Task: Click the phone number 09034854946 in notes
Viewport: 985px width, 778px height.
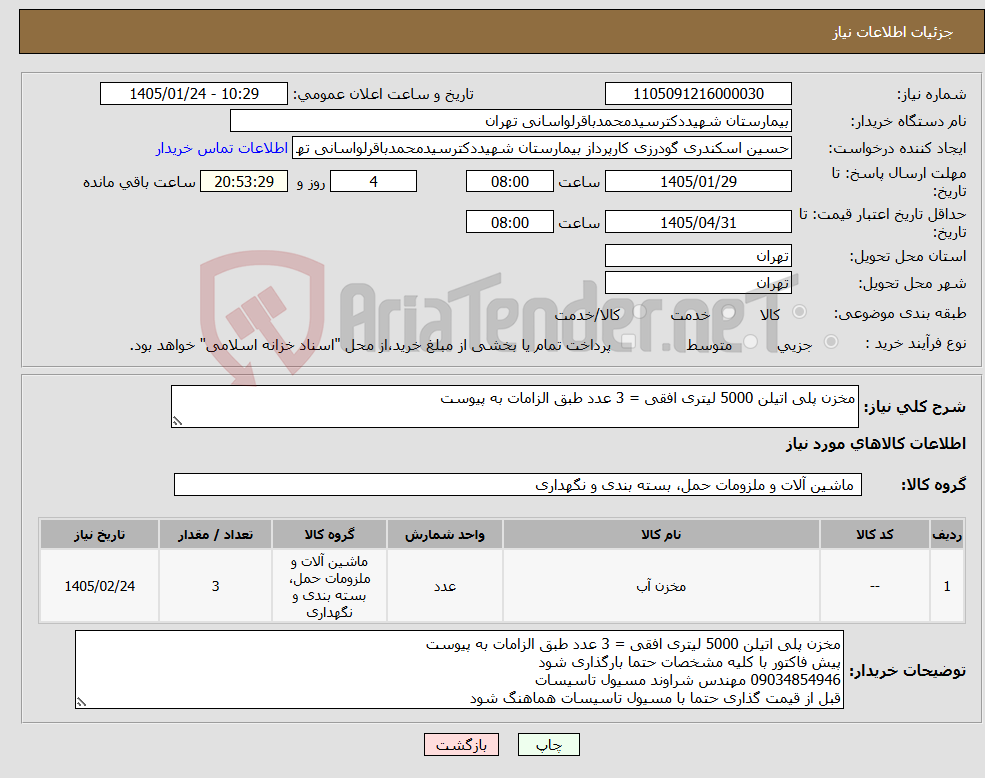Action: pos(795,681)
